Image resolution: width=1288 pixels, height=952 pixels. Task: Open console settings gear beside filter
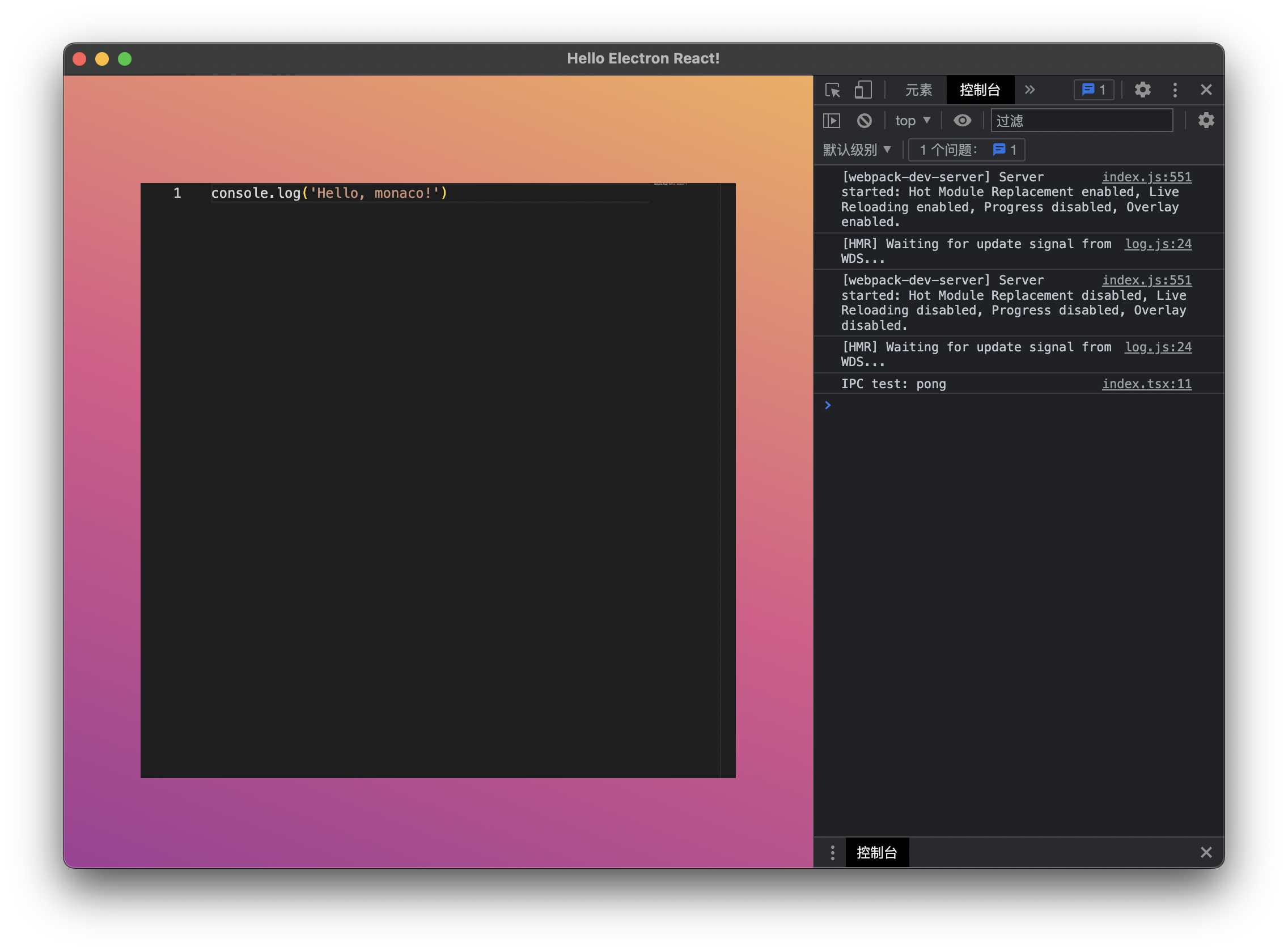(x=1206, y=121)
